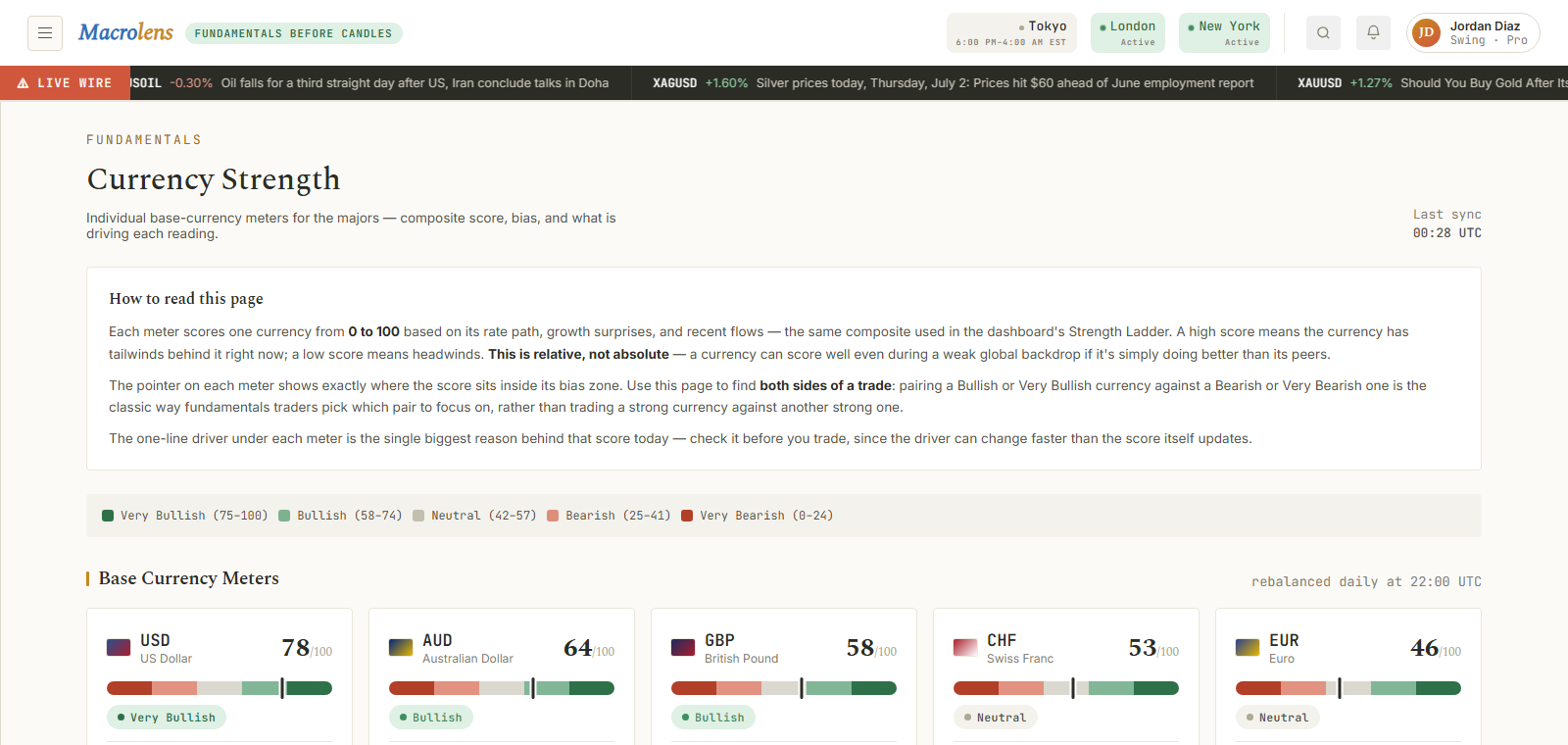Click the British Pound name label
The height and width of the screenshot is (745, 1568).
pyautogui.click(x=741, y=659)
